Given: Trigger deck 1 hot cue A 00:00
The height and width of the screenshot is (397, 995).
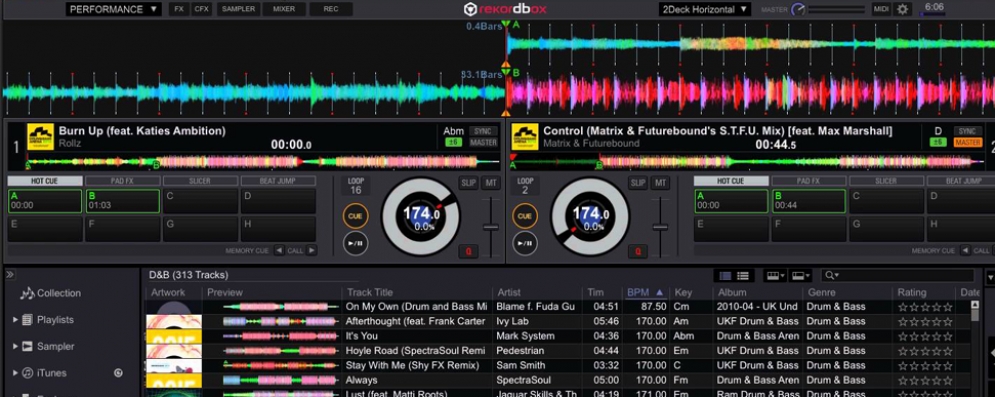Looking at the screenshot, I should pyautogui.click(x=44, y=201).
